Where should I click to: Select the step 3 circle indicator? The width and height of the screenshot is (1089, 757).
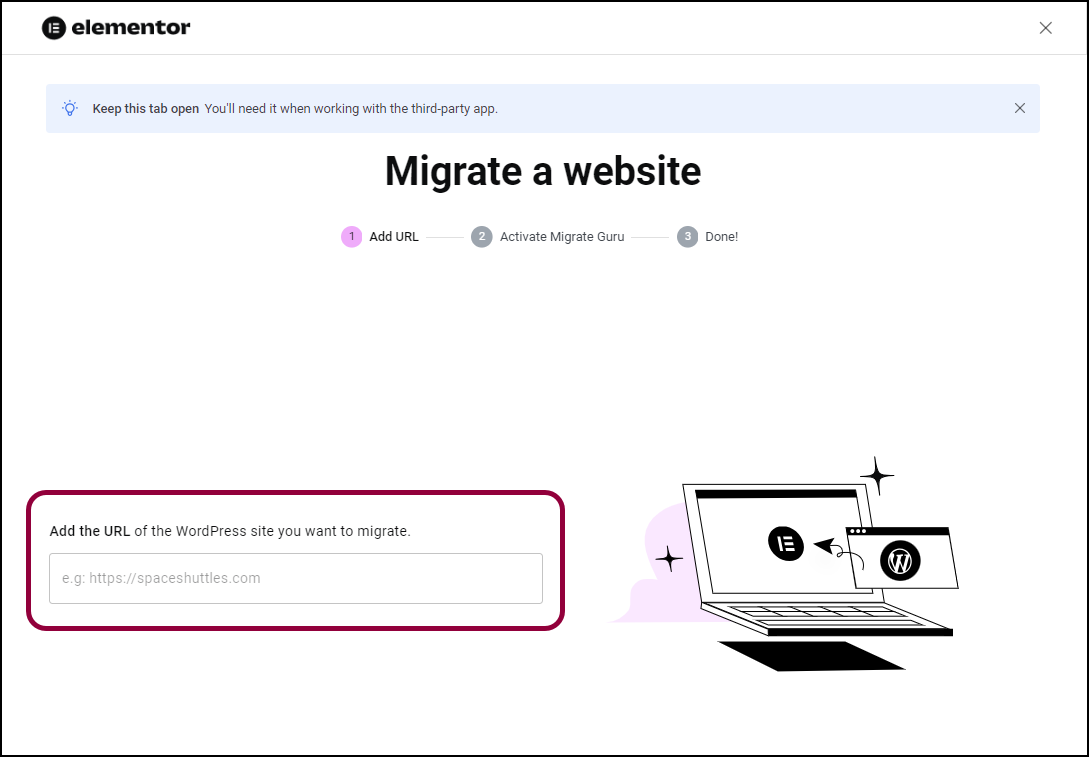click(x=687, y=237)
